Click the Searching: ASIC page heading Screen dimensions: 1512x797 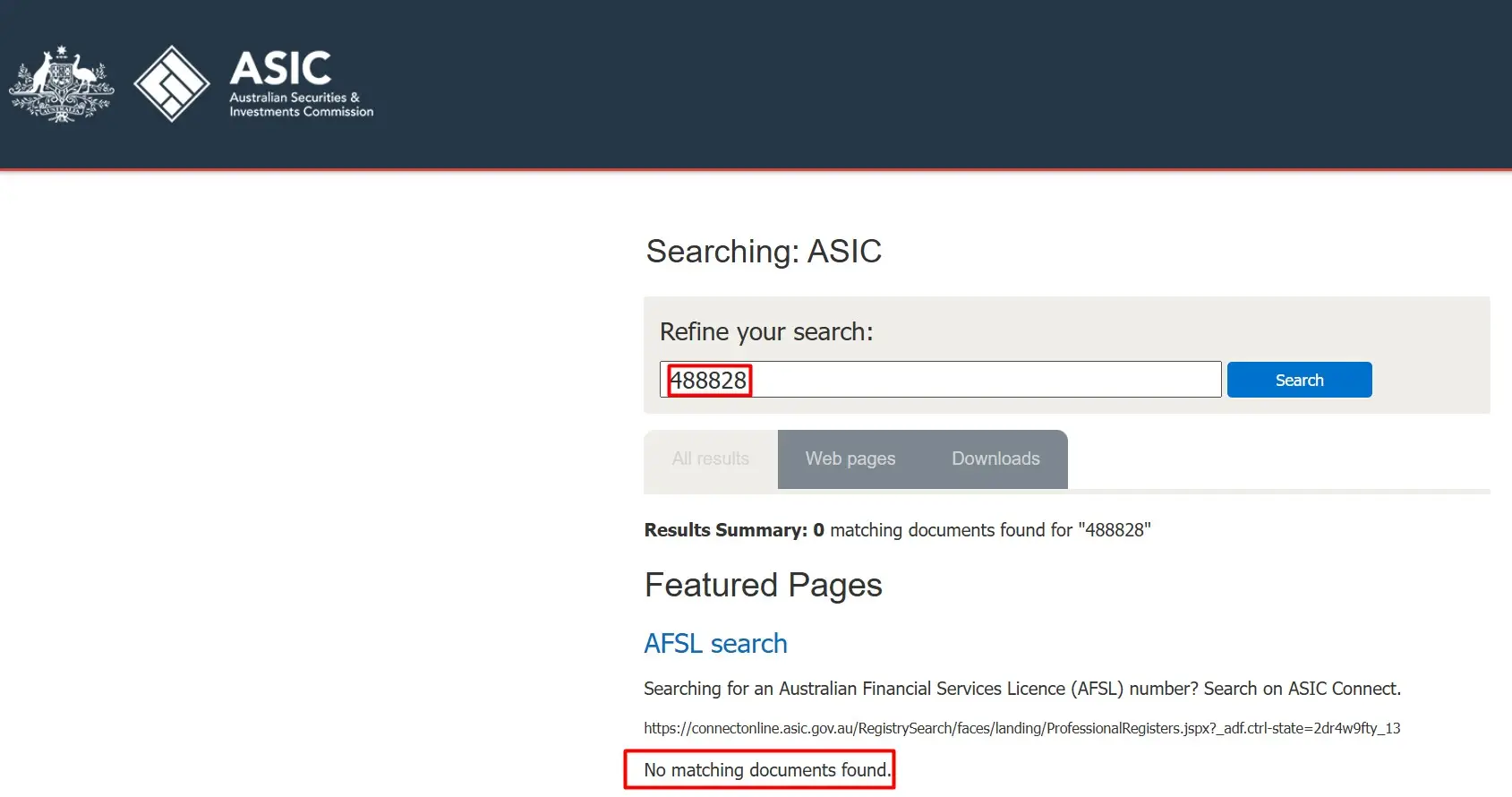pyautogui.click(x=764, y=252)
